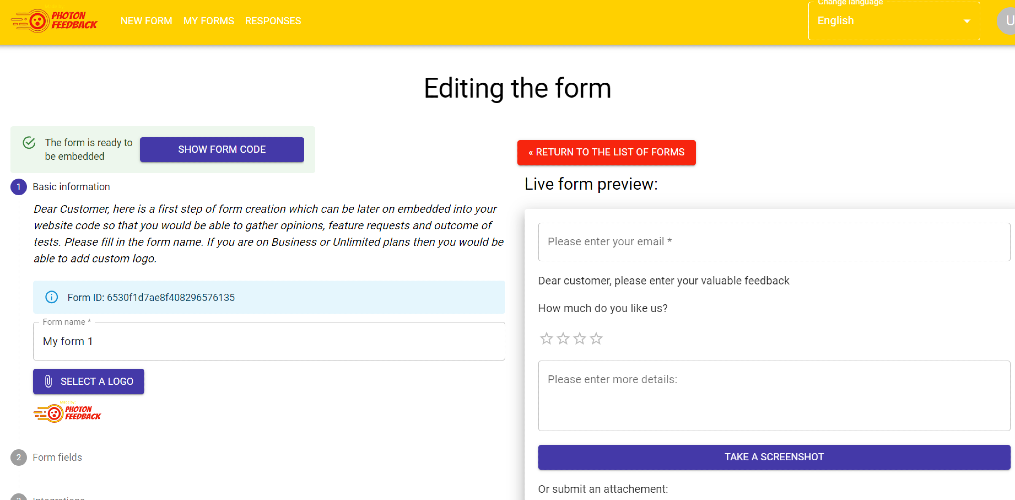Click the TAKE A SCREENSHOT button
The width and height of the screenshot is (1015, 500).
point(774,457)
